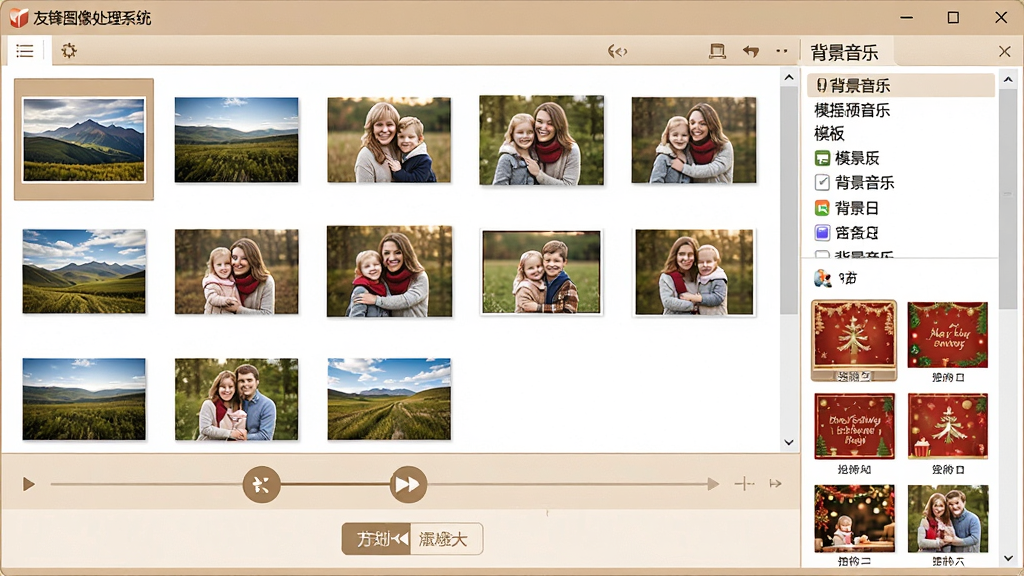1024x576 pixels.
Task: Toggle the 背景音乐 checkbox in the side panel
Action: pyautogui.click(x=822, y=183)
